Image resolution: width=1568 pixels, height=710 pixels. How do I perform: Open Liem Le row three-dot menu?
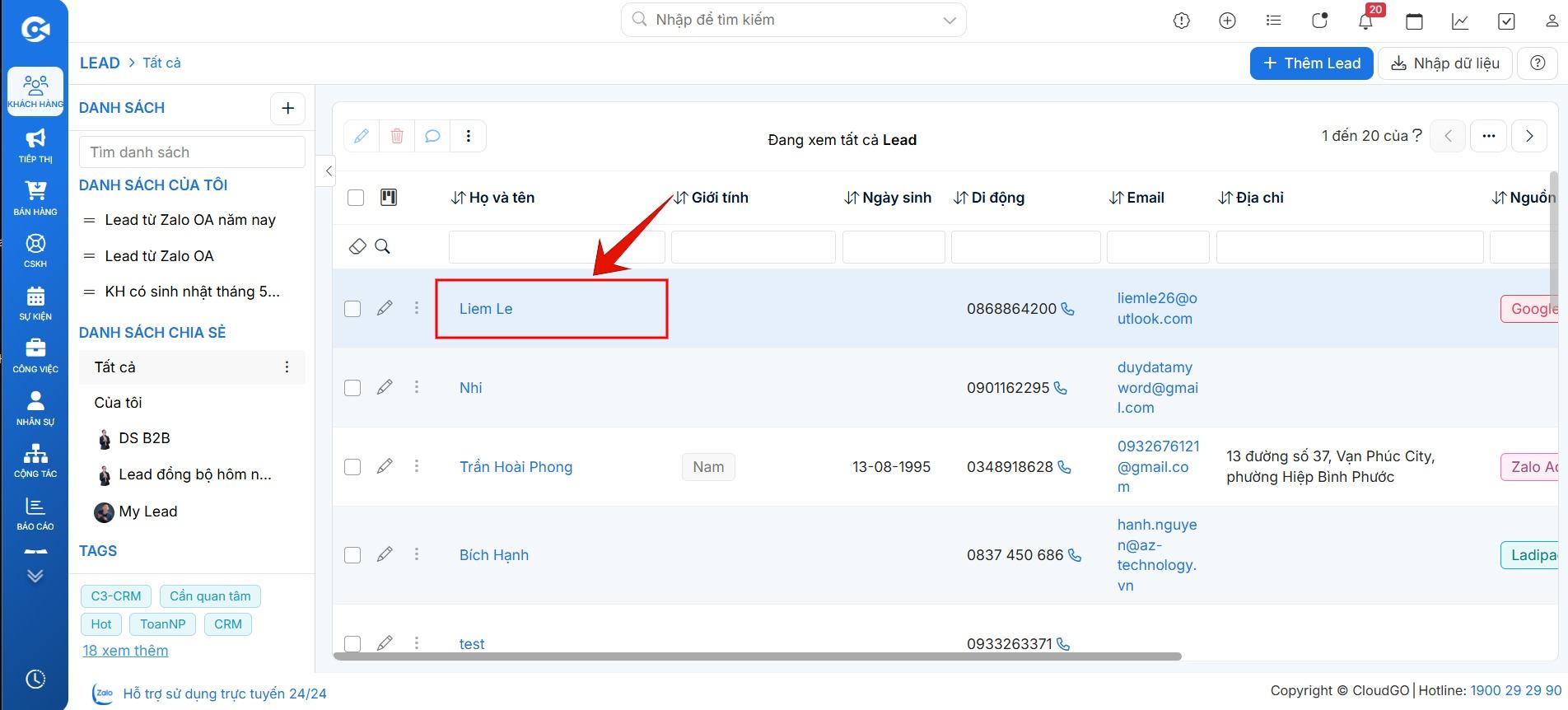click(x=417, y=308)
